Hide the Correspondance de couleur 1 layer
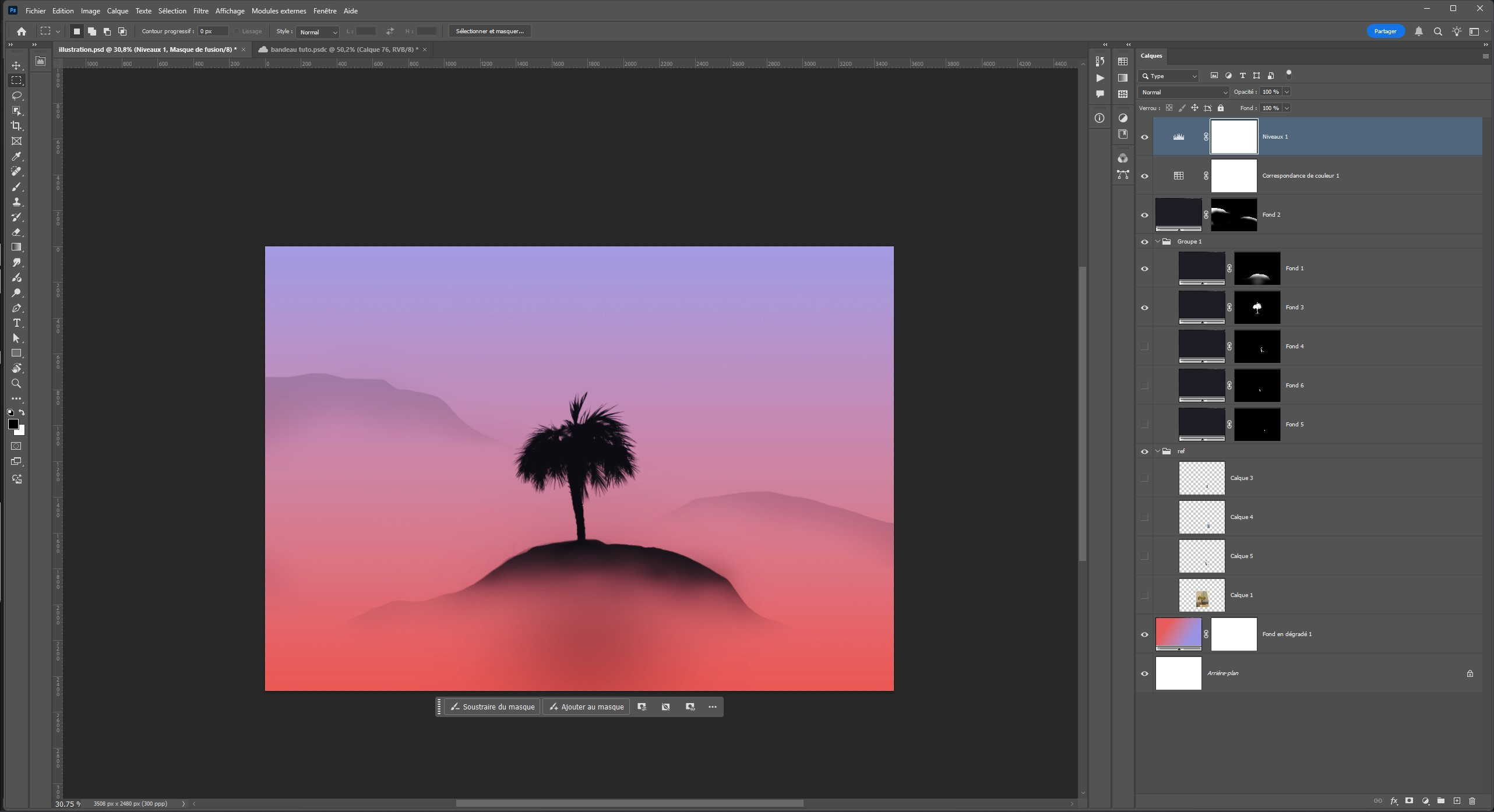The image size is (1494, 812). (1144, 176)
